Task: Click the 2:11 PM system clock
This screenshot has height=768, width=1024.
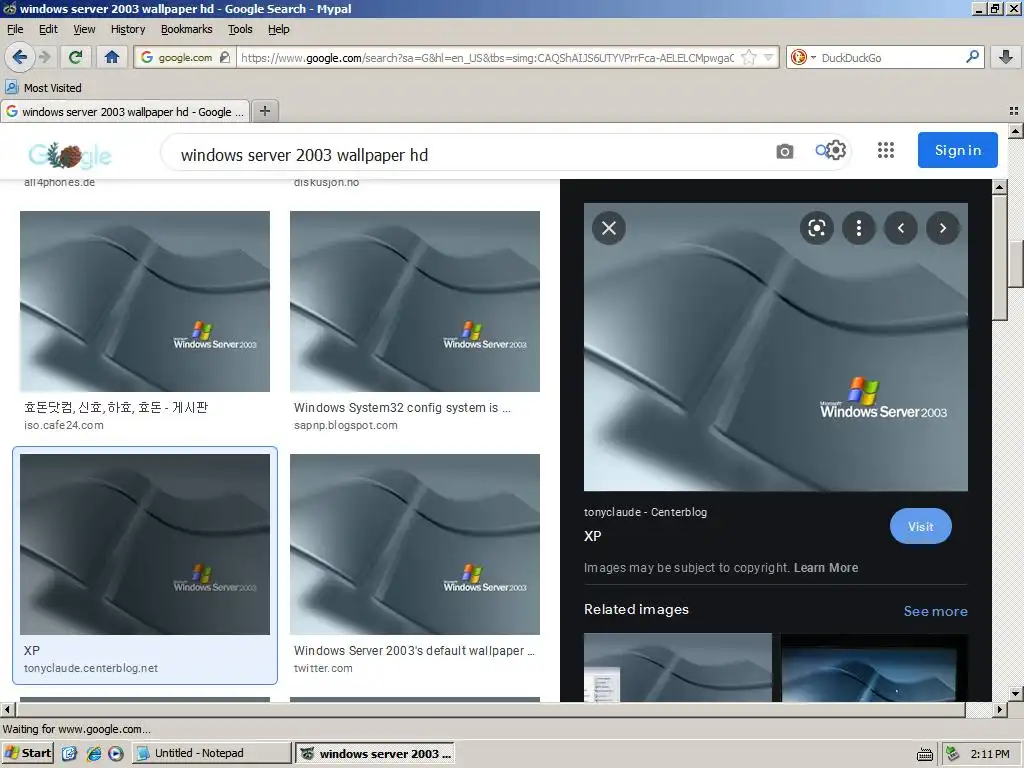Action: (990, 754)
